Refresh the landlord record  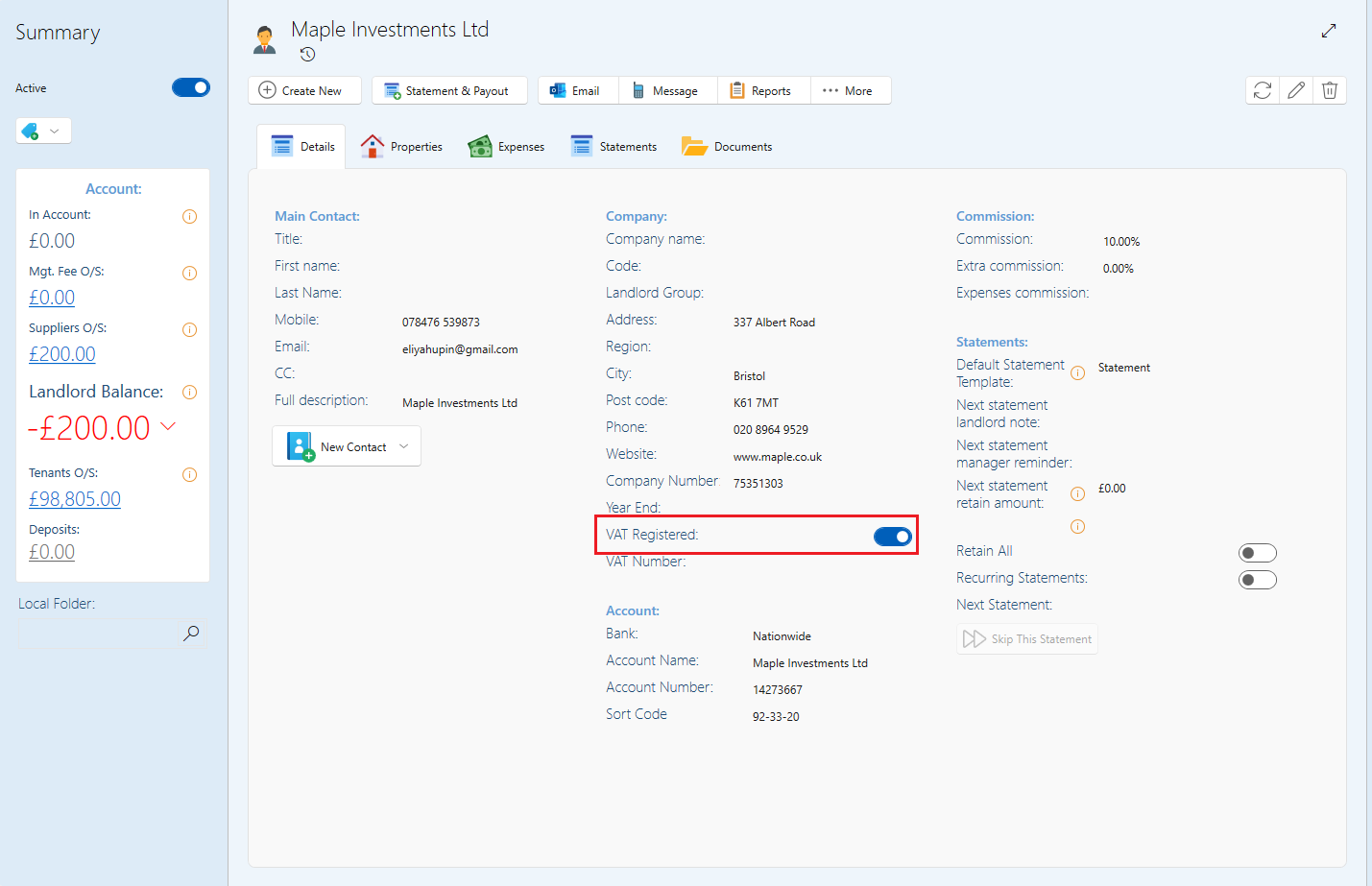1263,90
